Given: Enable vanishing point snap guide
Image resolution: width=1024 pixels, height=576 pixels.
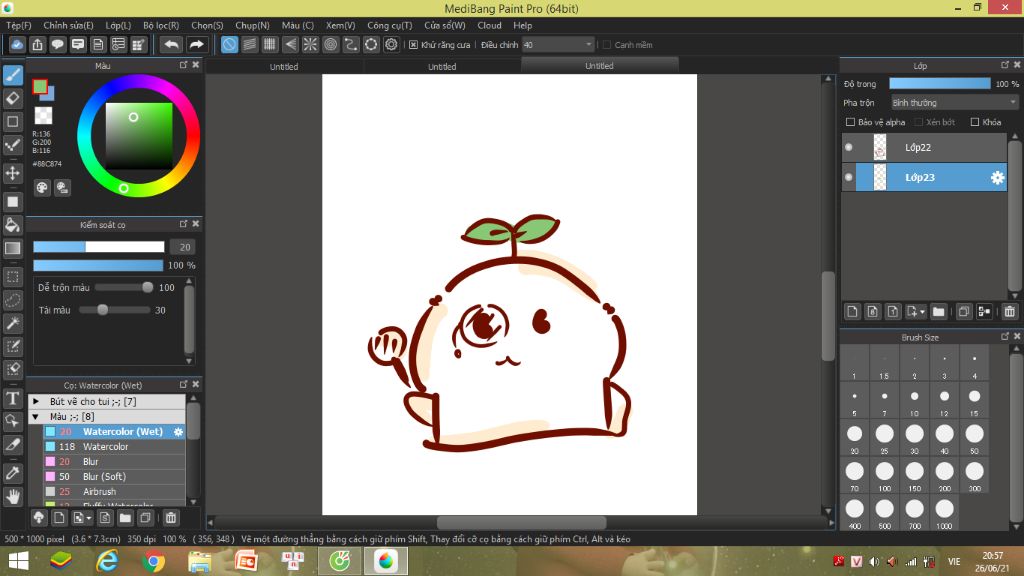Looking at the screenshot, I should 290,44.
